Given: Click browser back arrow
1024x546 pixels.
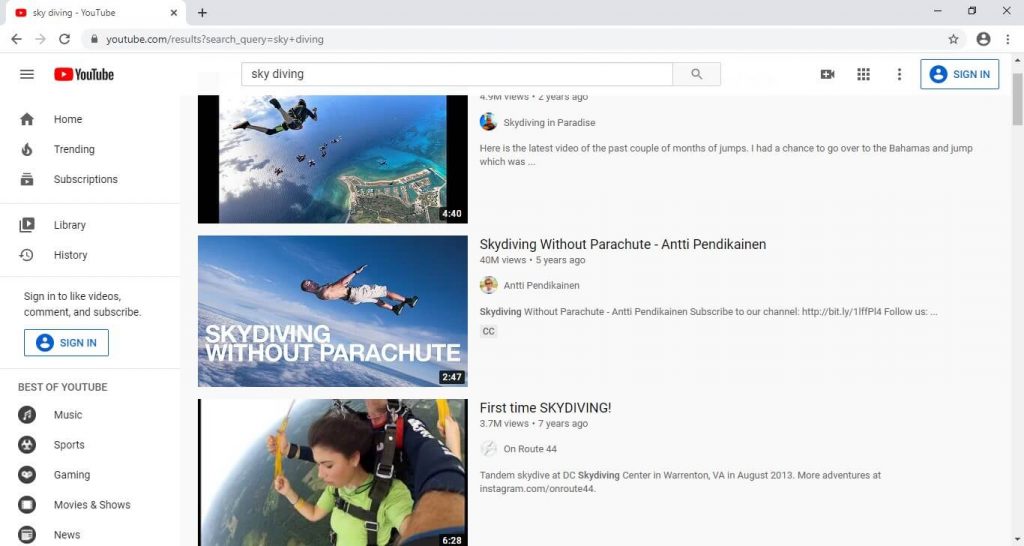Looking at the screenshot, I should click(x=16, y=39).
